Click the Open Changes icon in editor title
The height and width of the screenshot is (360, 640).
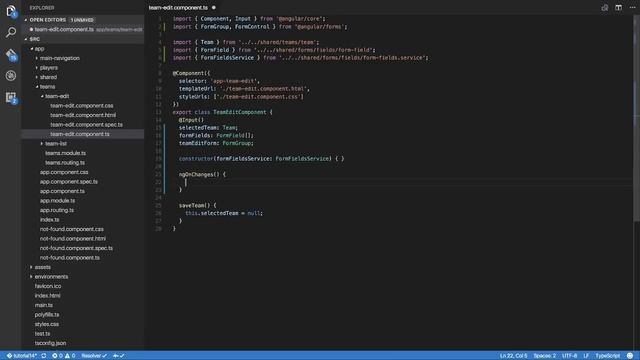pyautogui.click(x=604, y=8)
